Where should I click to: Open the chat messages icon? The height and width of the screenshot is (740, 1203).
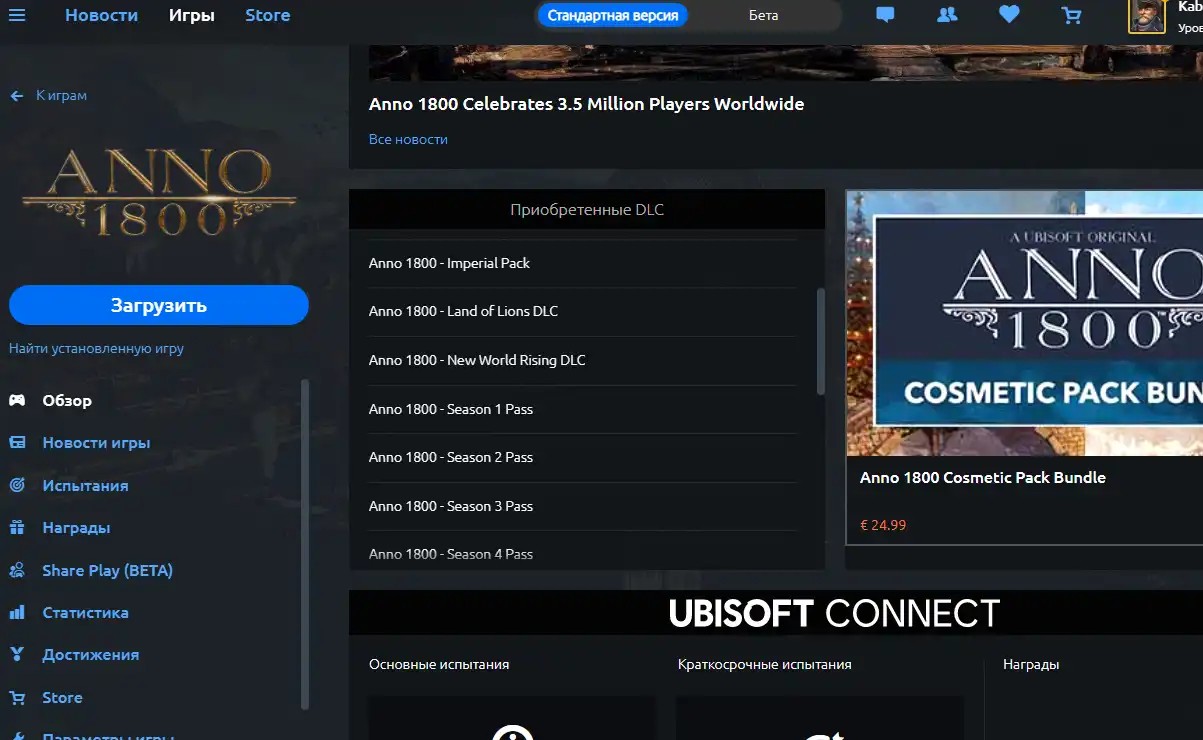pyautogui.click(x=885, y=15)
